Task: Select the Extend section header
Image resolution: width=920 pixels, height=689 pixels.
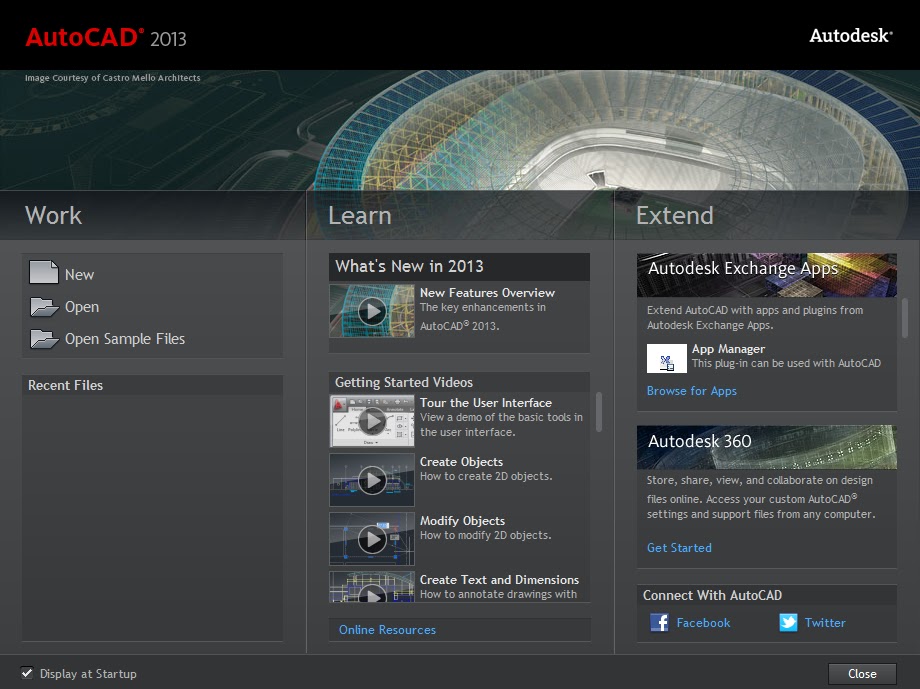Action: [x=675, y=215]
